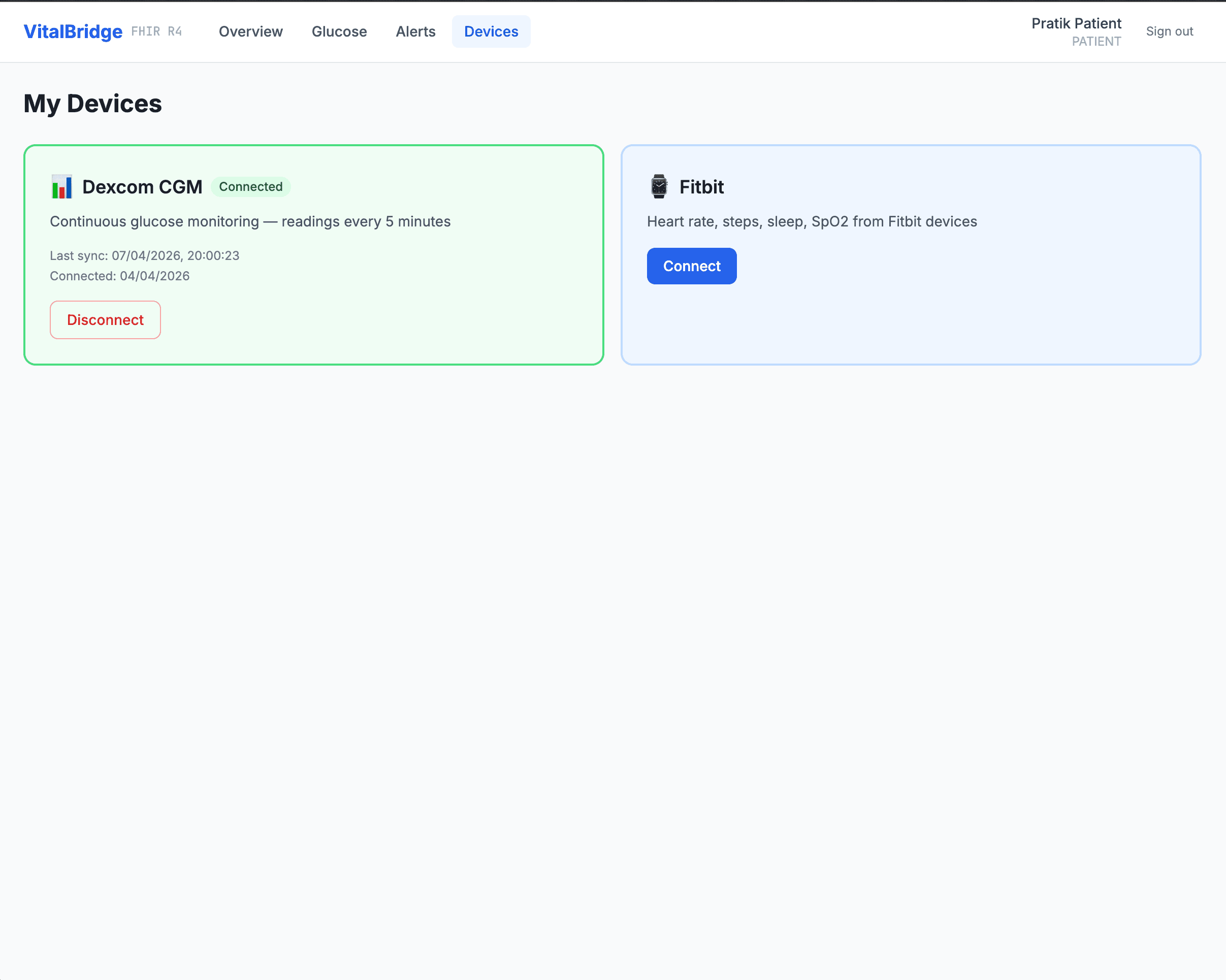Switch to the Glucose tab

(339, 32)
